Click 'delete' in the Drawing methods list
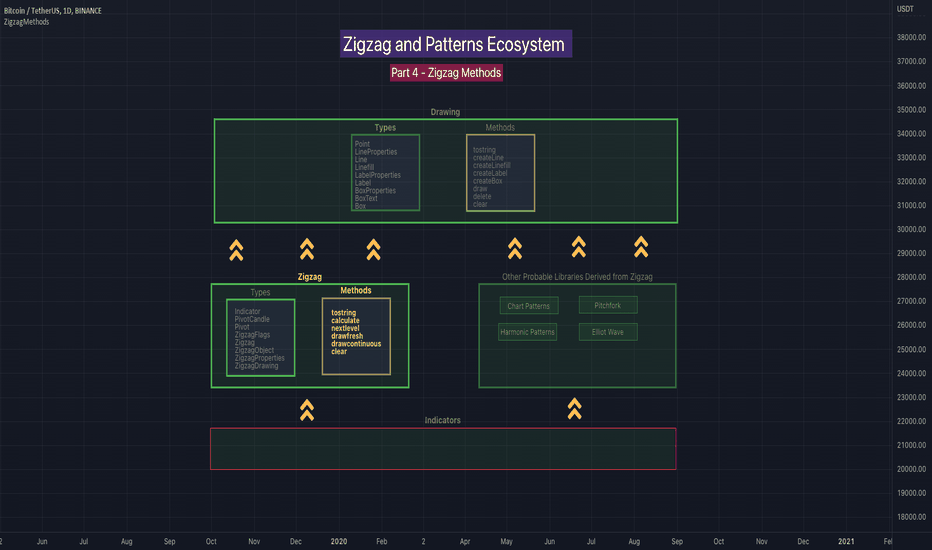 (482, 197)
